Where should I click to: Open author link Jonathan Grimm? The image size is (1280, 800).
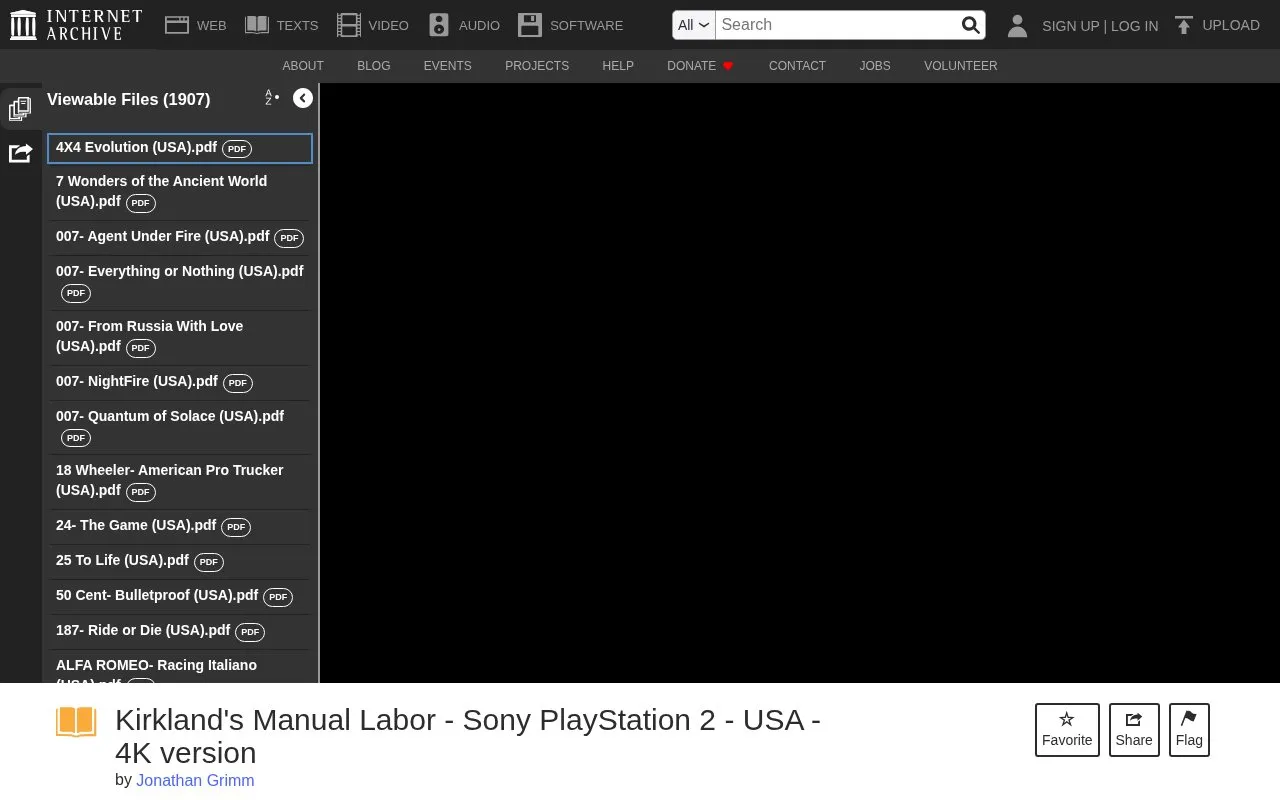tap(195, 780)
